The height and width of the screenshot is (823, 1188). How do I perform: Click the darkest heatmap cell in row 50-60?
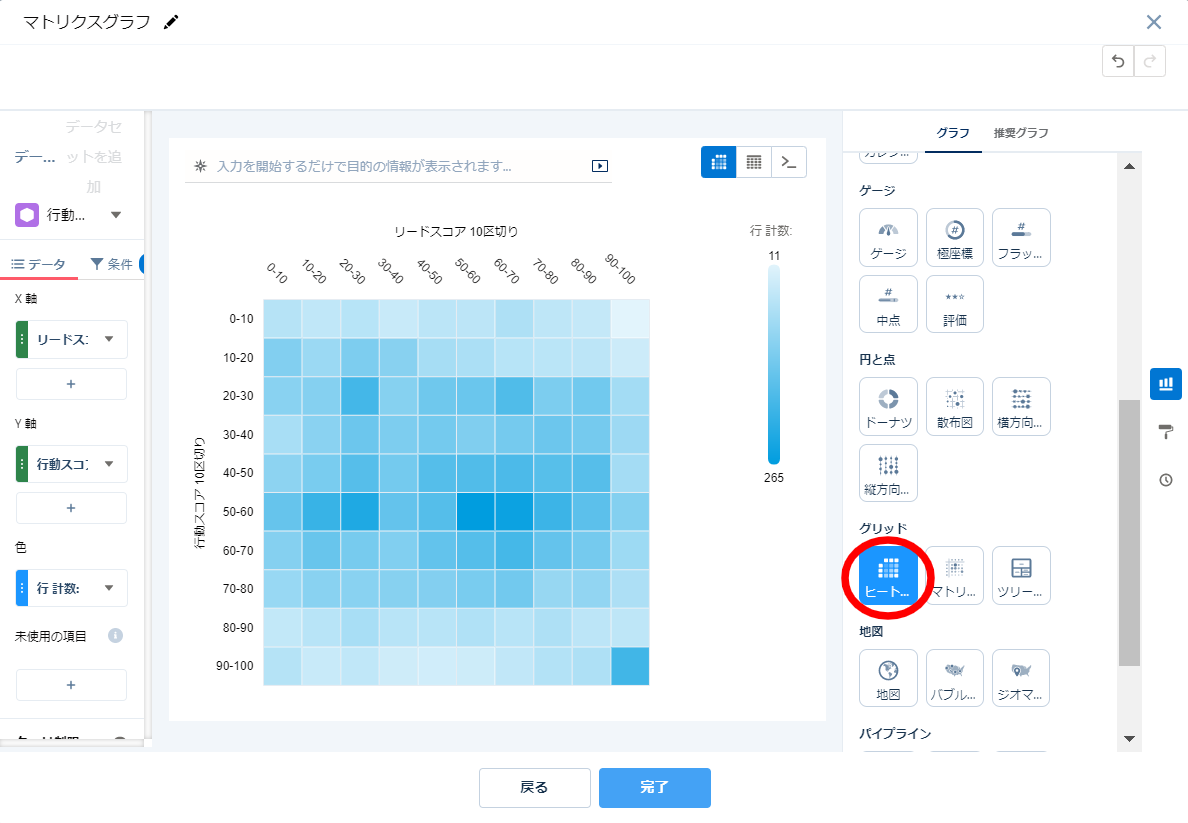pyautogui.click(x=476, y=511)
